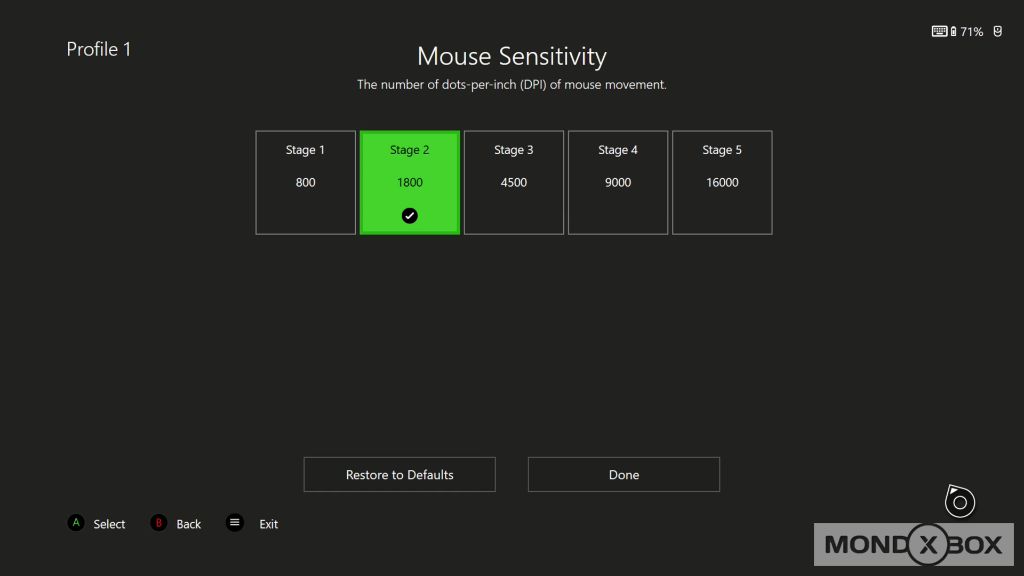1024x576 pixels.
Task: Click the 71% battery percentage text
Action: pyautogui.click(x=972, y=32)
